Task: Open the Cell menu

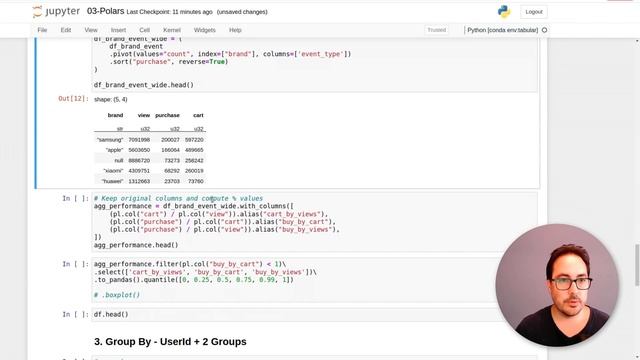Action: tap(144, 30)
